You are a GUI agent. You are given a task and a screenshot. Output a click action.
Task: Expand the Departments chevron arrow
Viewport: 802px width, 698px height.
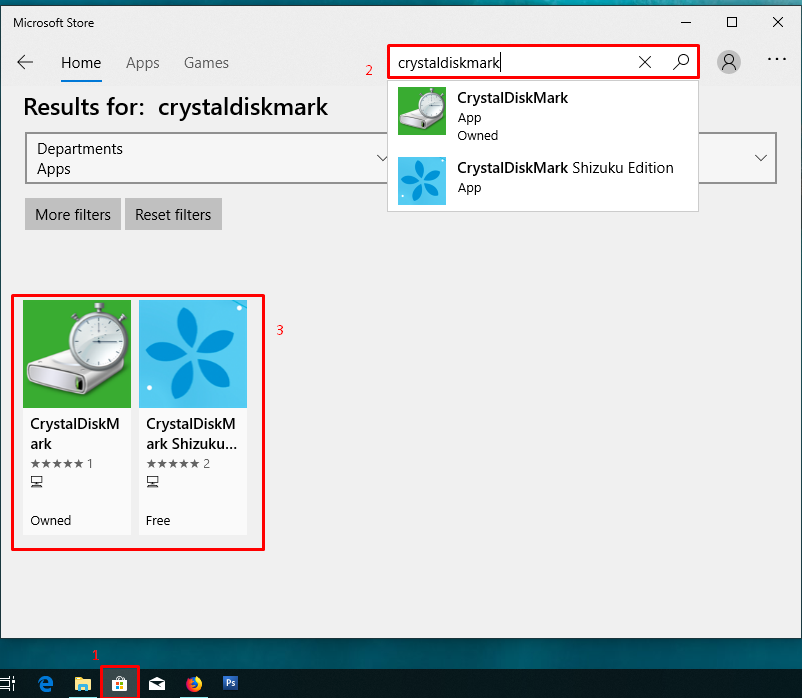tap(381, 158)
